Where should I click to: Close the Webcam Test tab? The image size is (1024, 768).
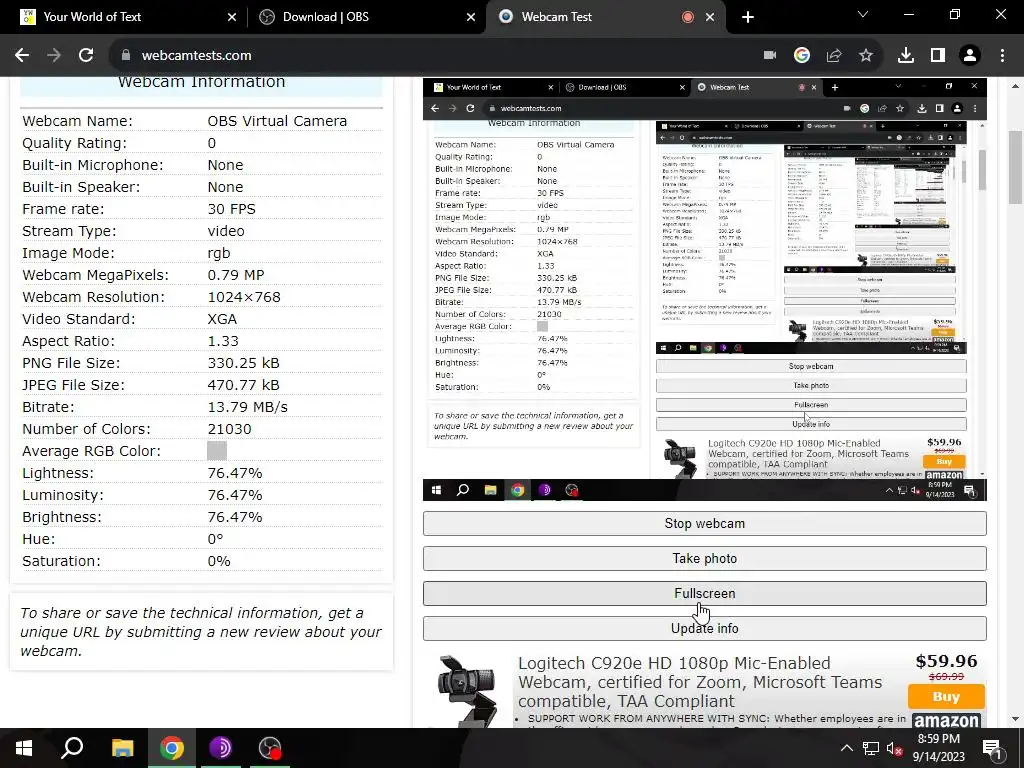point(710,17)
